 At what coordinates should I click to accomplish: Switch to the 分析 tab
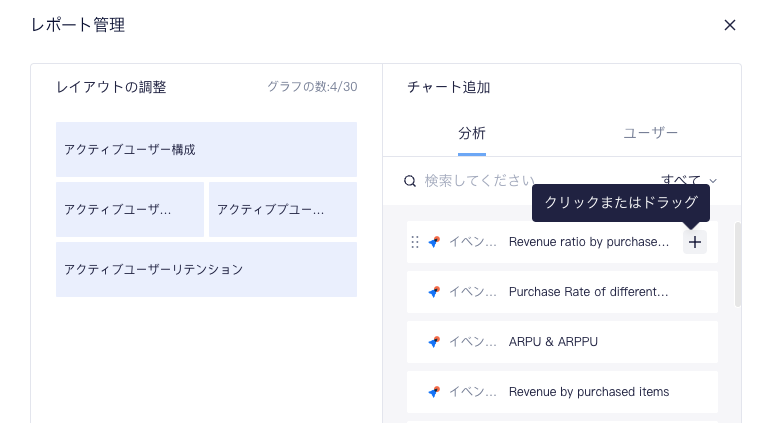[x=472, y=133]
